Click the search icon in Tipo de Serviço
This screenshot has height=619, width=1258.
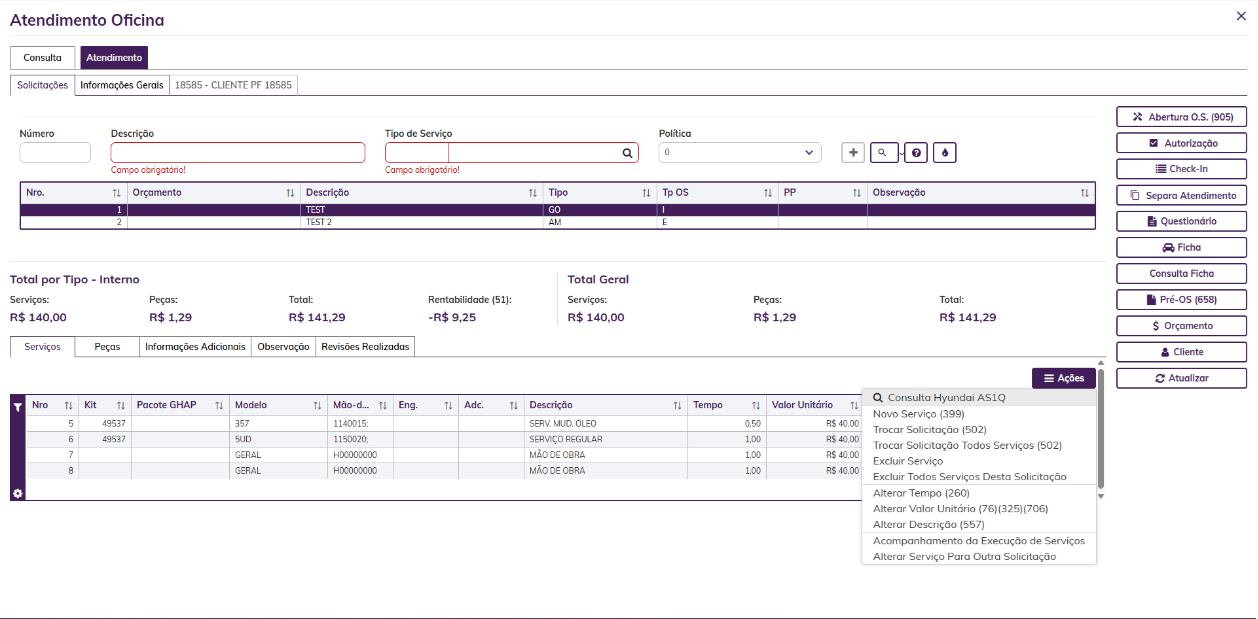coord(628,152)
